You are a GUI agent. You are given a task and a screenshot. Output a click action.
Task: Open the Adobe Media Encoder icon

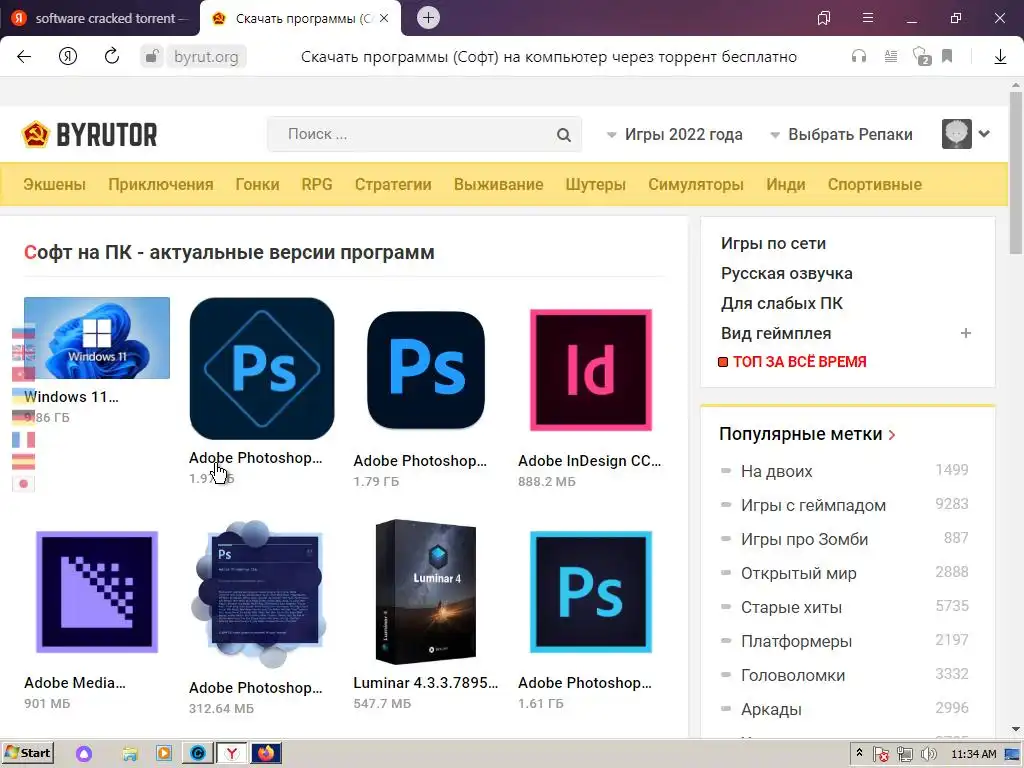97,592
